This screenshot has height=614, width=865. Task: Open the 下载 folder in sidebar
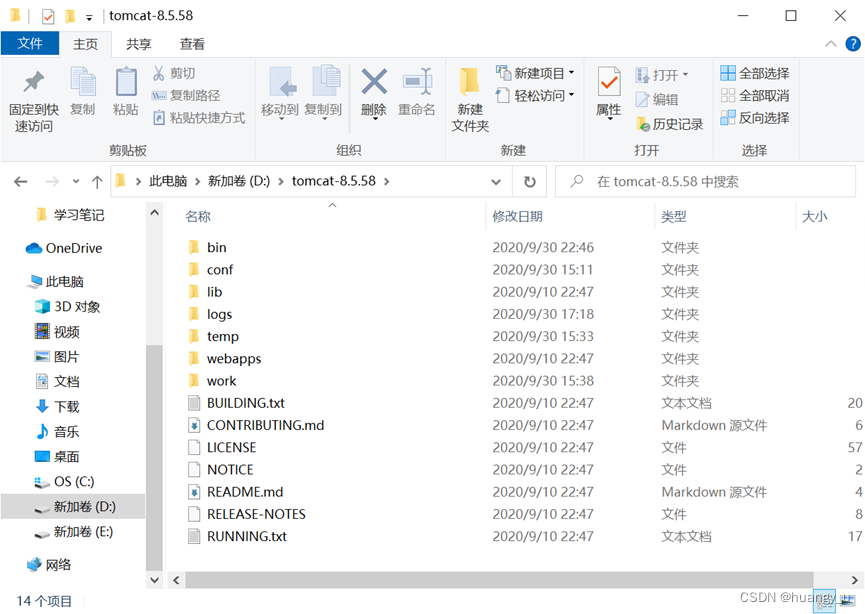[x=57, y=407]
